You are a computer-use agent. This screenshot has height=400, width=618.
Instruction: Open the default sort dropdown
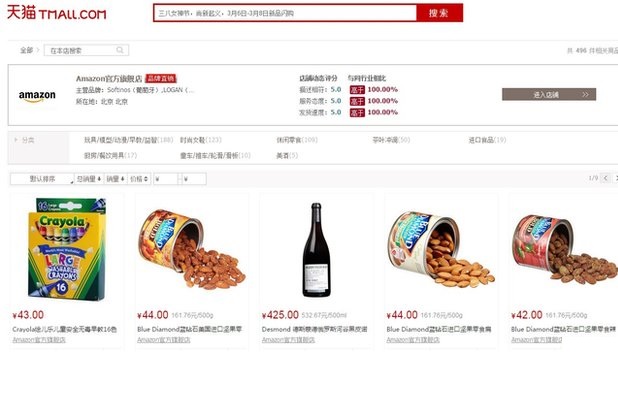click(42, 179)
